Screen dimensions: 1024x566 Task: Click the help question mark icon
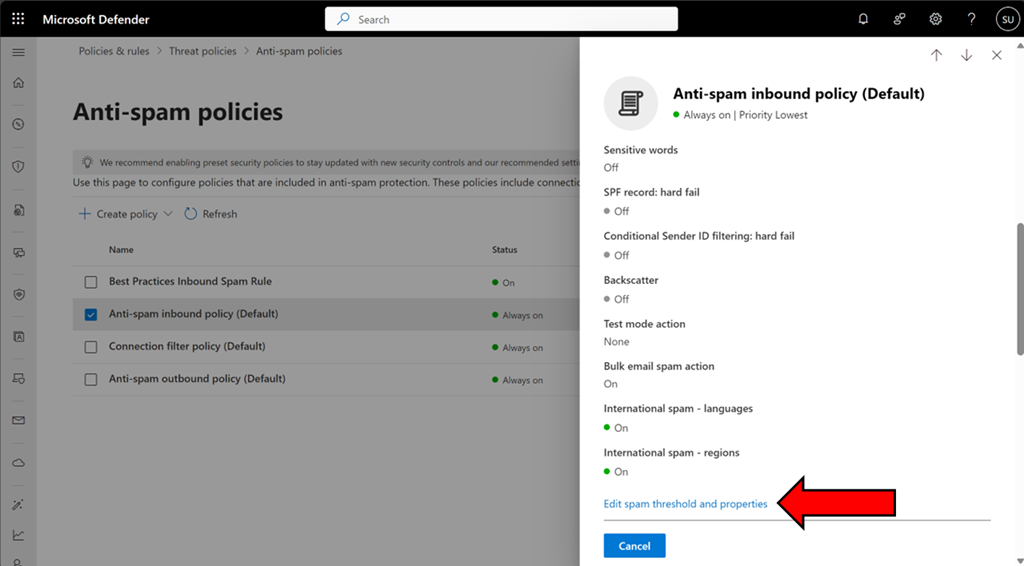tap(971, 19)
